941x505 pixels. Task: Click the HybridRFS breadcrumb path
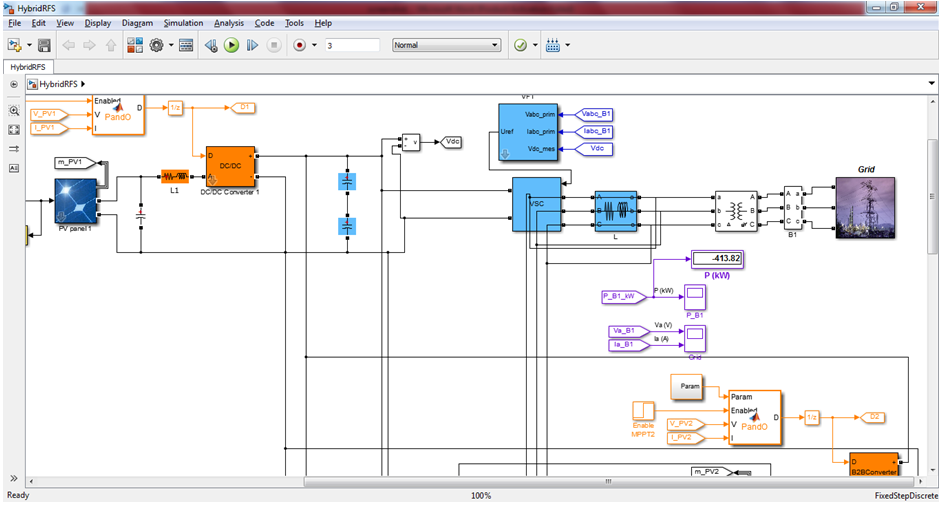(x=58, y=84)
